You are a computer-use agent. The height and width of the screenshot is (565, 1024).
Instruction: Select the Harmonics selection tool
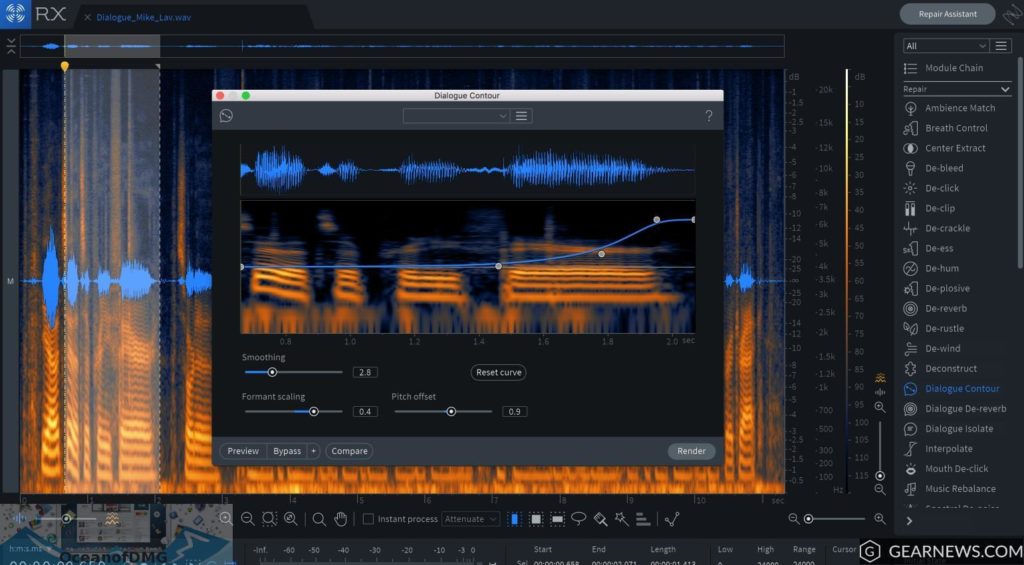[643, 519]
